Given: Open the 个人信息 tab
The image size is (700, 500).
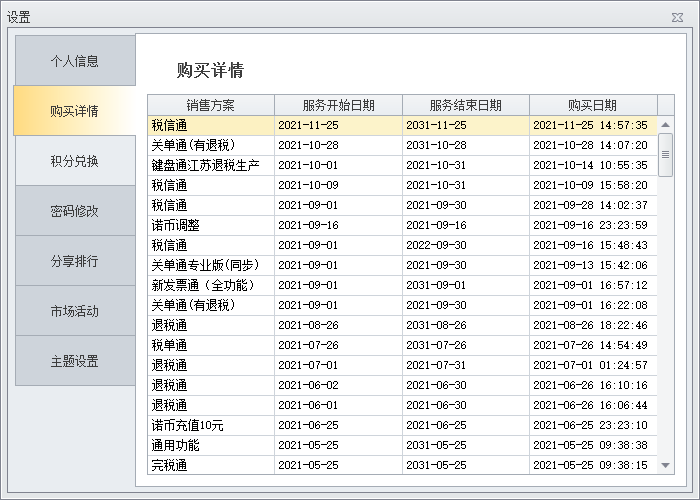Looking at the screenshot, I should coord(75,61).
